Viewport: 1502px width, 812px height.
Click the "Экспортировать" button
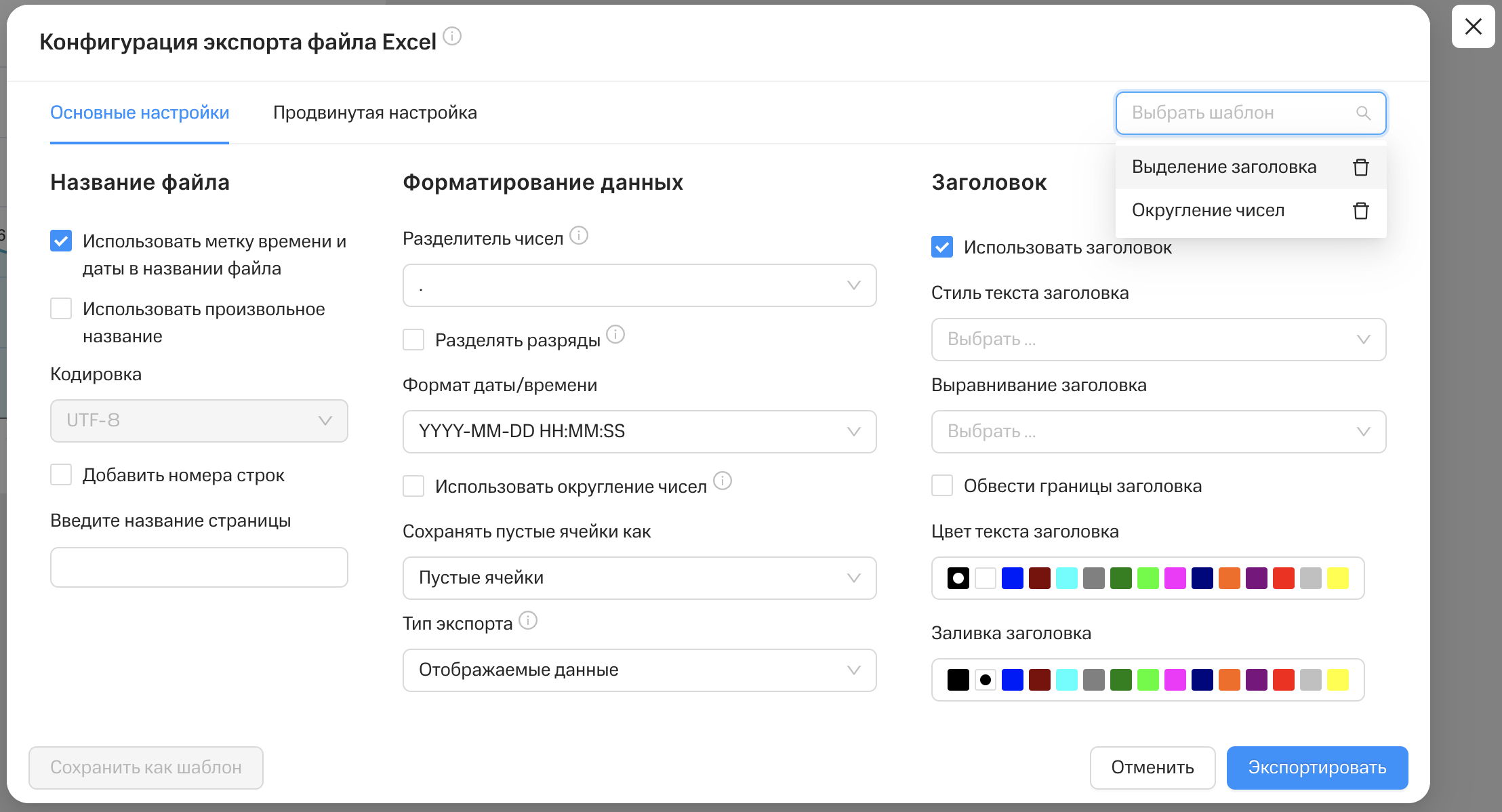tap(1317, 767)
